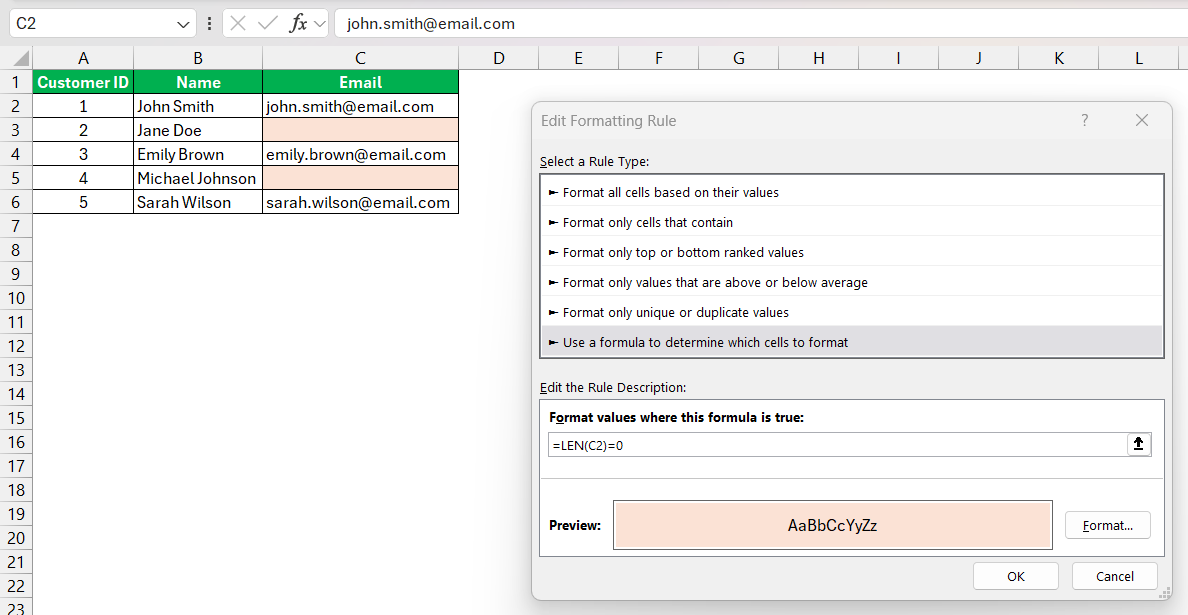1188x615 pixels.
Task: Expand the formula bar function dropdown chevron
Action: tap(319, 24)
